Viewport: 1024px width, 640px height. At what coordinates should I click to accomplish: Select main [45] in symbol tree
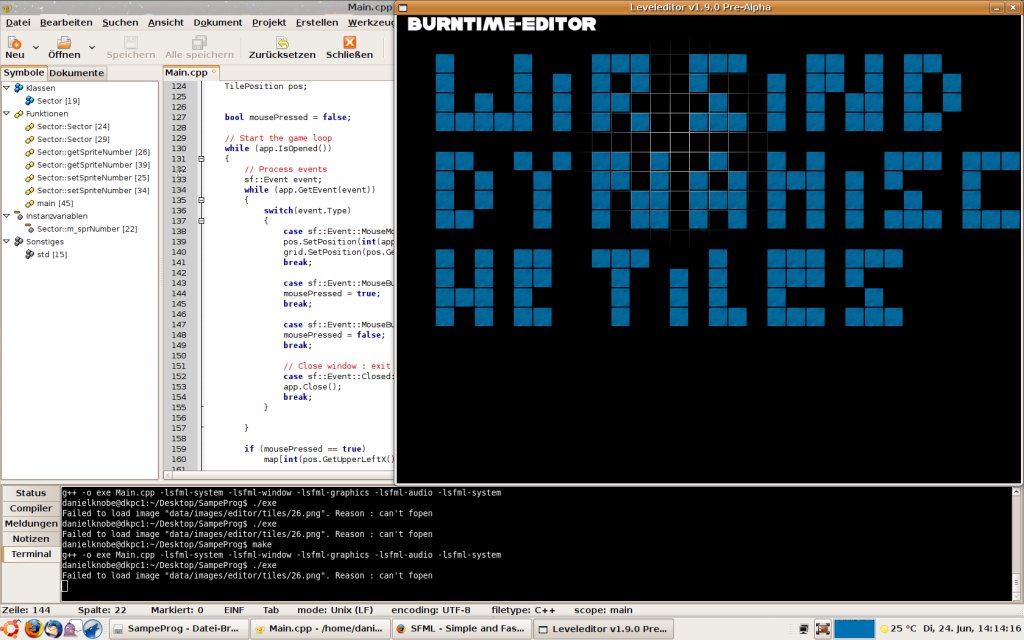pyautogui.click(x=55, y=203)
